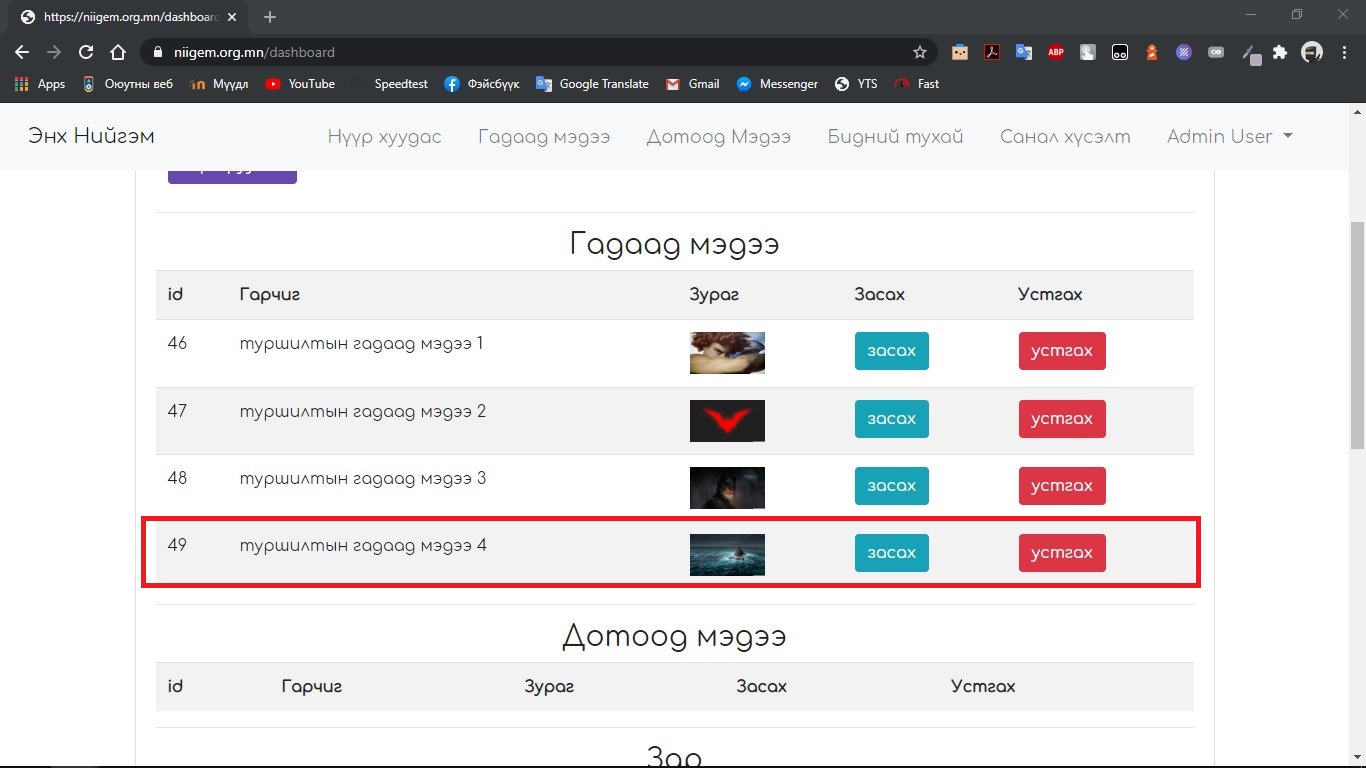Image resolution: width=1366 pixels, height=768 pixels.
Task: Open the YouTube bookmark
Action: (x=300, y=84)
